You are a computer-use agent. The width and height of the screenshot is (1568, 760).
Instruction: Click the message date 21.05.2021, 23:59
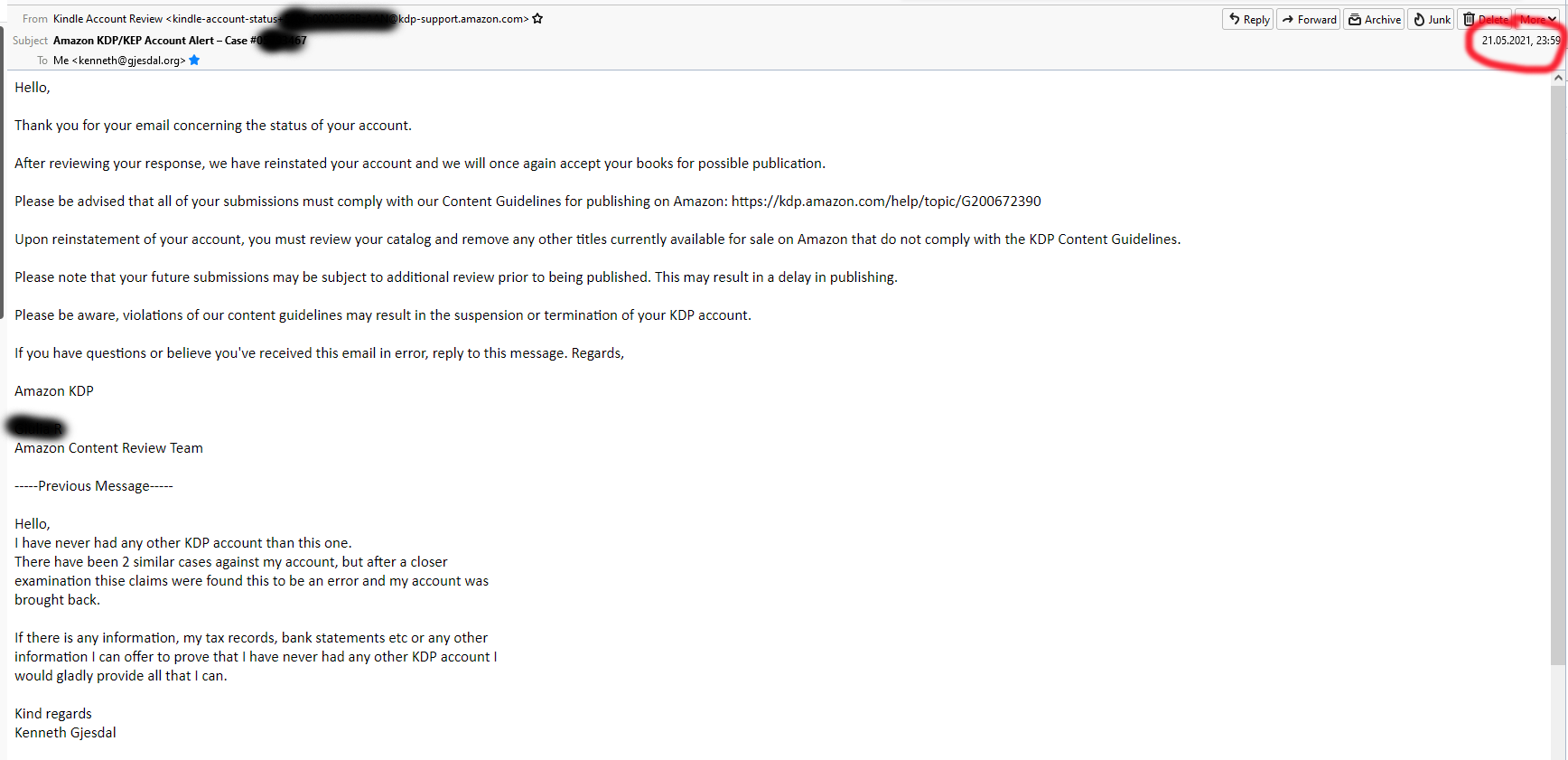tap(1520, 41)
